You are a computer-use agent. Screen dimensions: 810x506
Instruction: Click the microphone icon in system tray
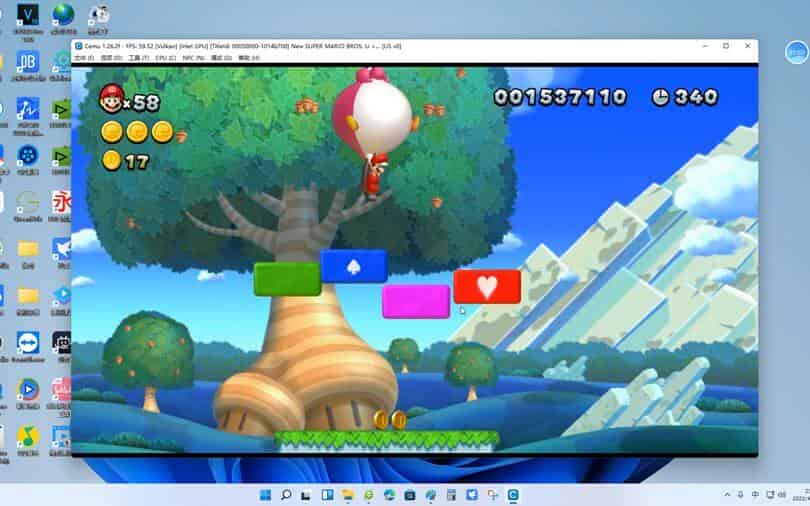coord(740,495)
